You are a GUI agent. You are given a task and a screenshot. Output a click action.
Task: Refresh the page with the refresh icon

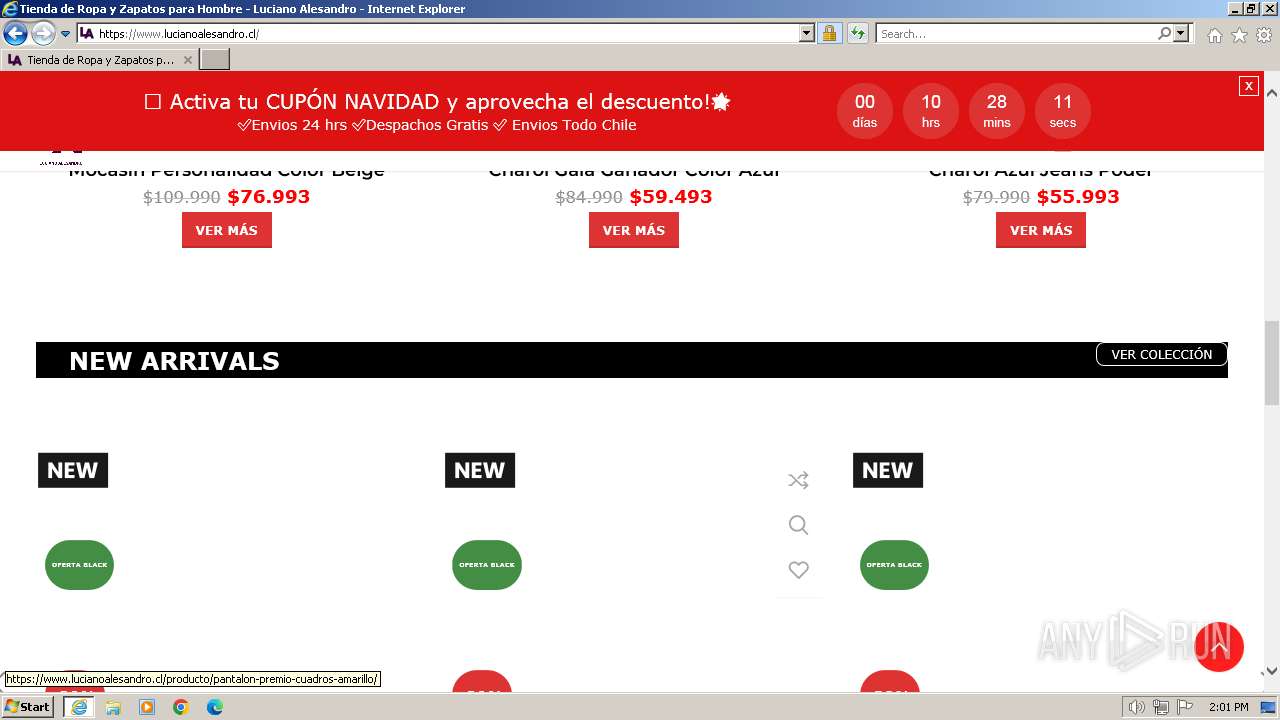pos(858,33)
